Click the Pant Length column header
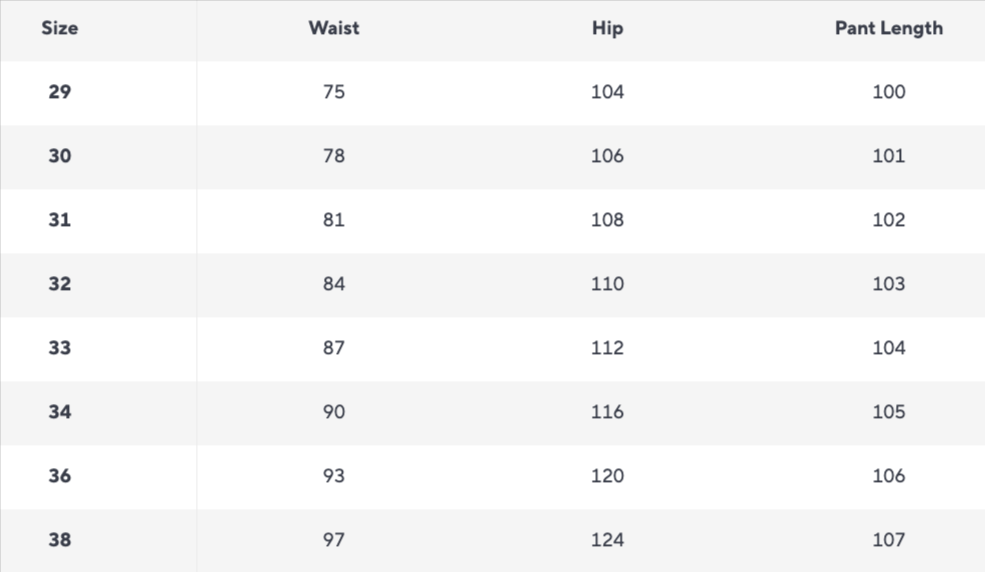The height and width of the screenshot is (572, 985). click(888, 28)
